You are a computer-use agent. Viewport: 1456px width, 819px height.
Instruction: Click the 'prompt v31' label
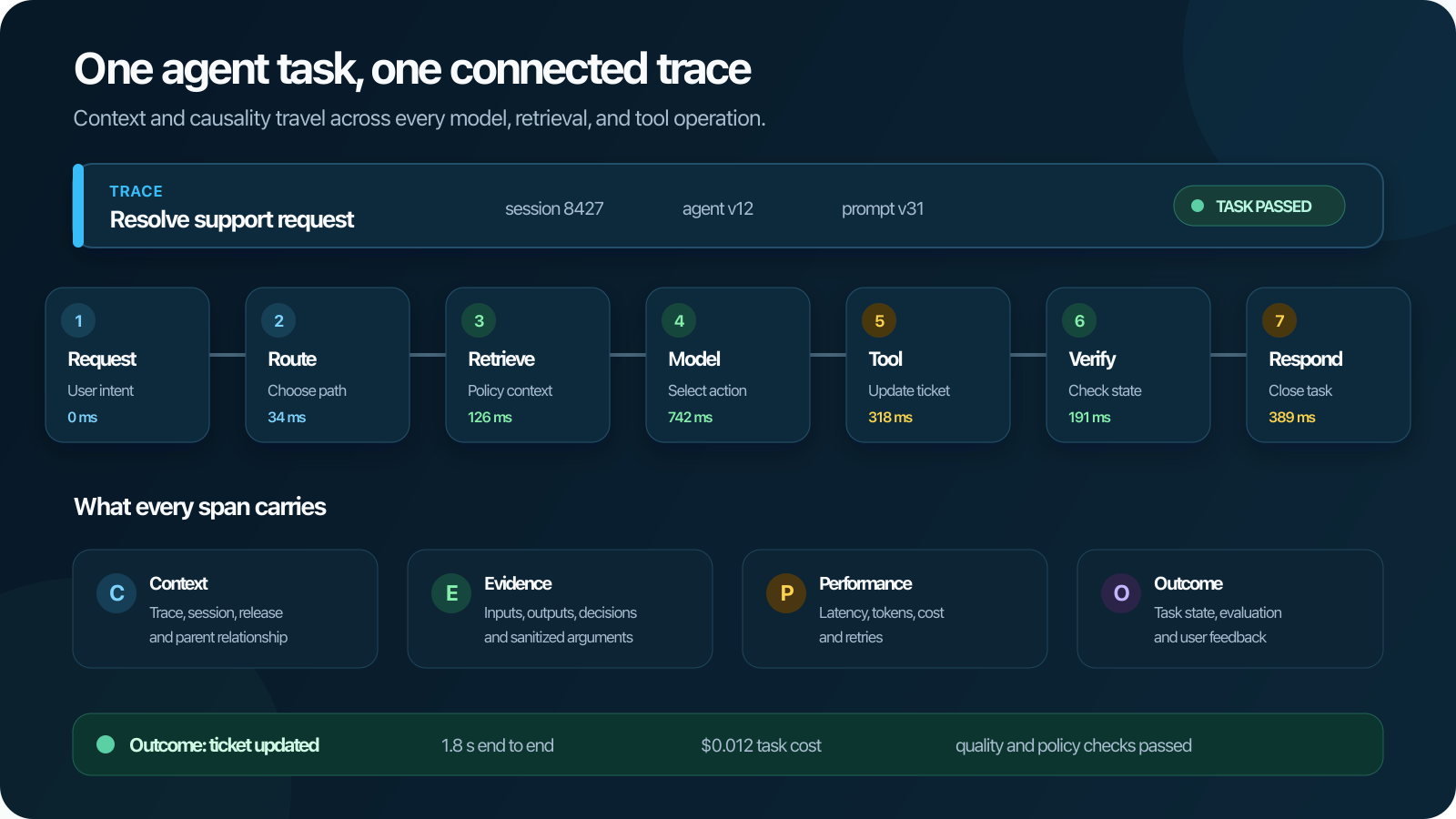(883, 208)
